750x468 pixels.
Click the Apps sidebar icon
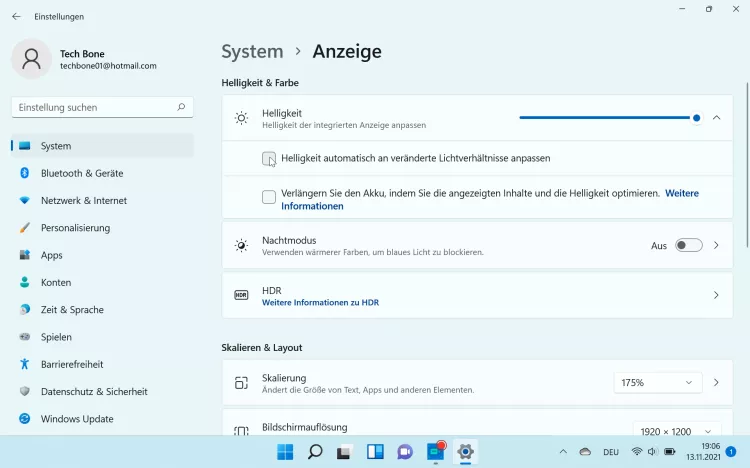24,255
